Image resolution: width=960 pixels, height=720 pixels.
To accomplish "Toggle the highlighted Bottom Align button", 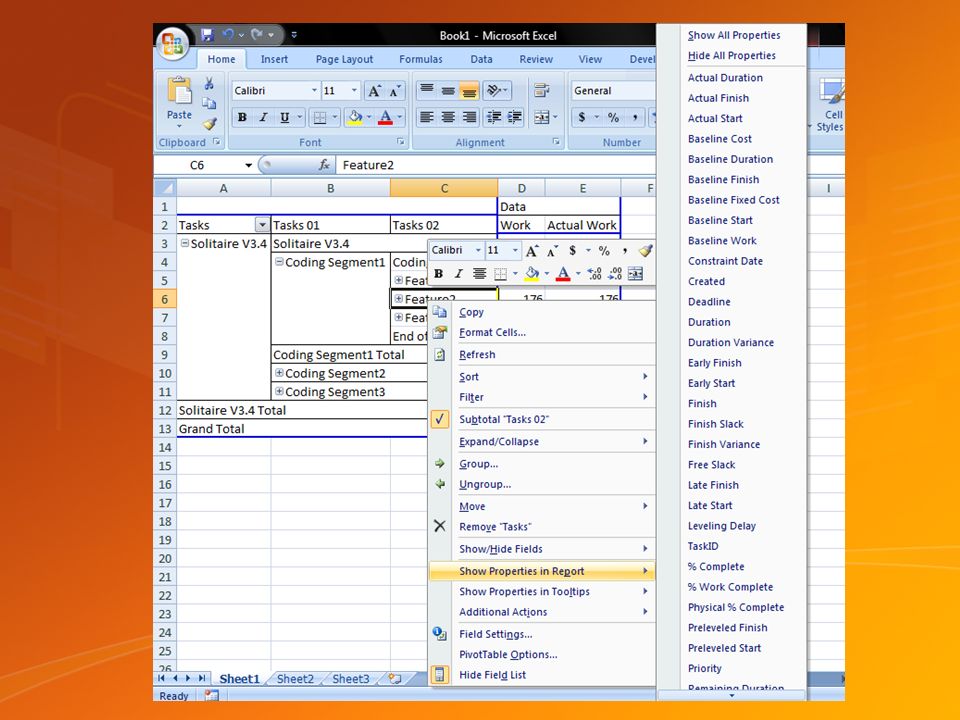I will (470, 91).
